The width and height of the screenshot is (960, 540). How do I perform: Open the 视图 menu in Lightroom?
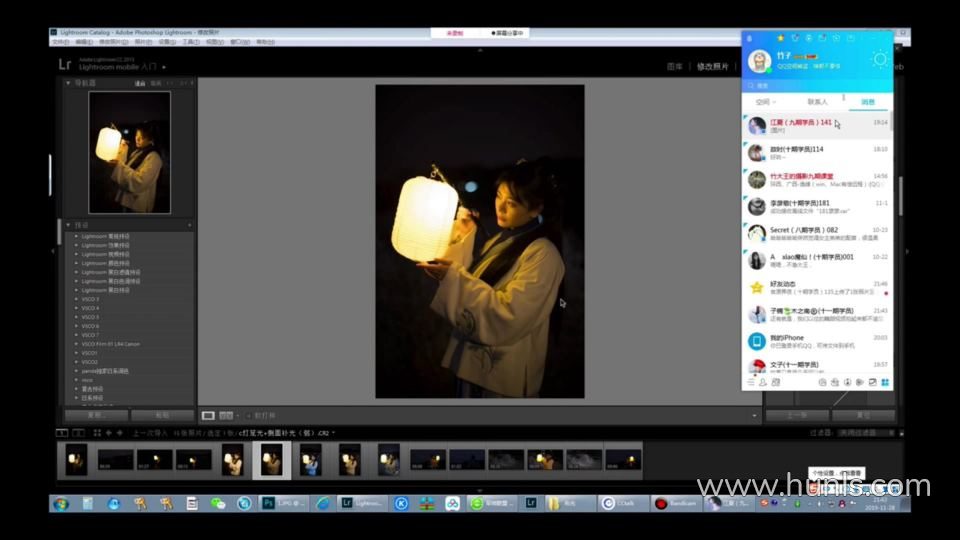(x=215, y=42)
